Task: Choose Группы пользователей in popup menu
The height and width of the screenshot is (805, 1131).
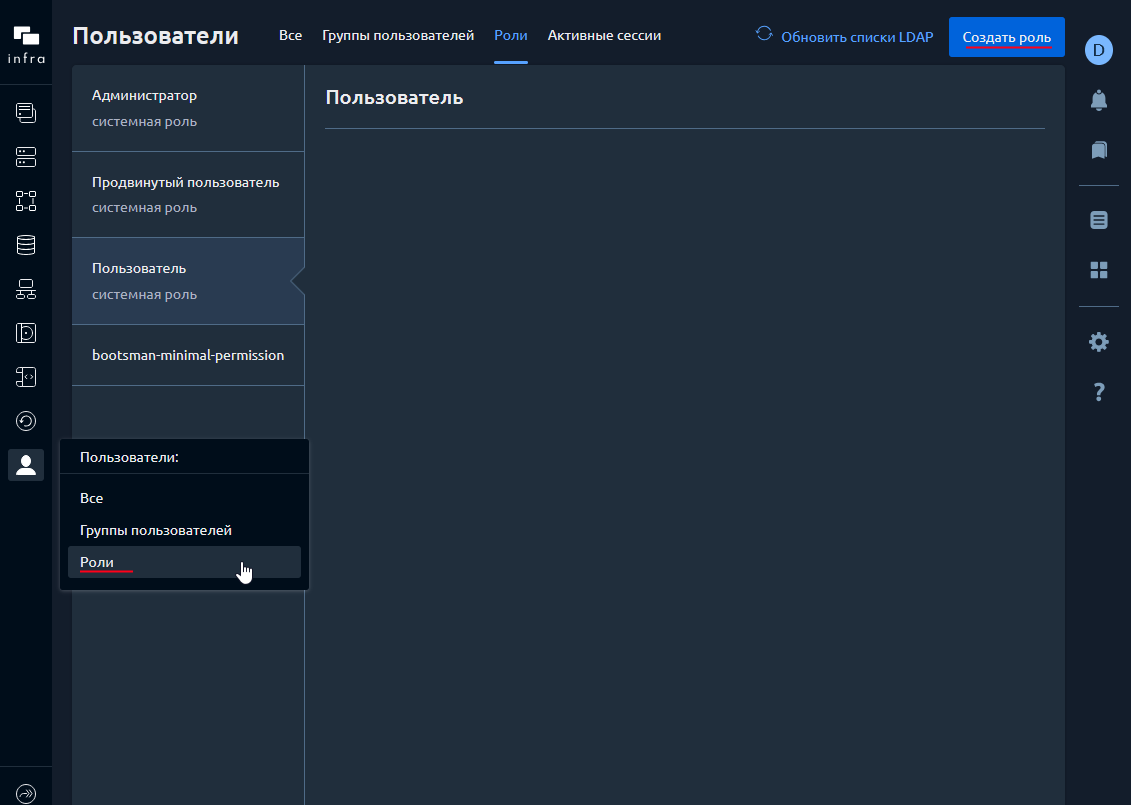Action: 184,530
